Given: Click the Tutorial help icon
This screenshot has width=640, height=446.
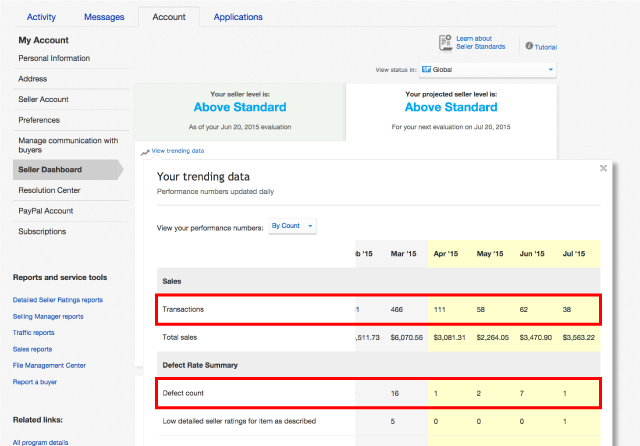Looking at the screenshot, I should [x=529, y=46].
